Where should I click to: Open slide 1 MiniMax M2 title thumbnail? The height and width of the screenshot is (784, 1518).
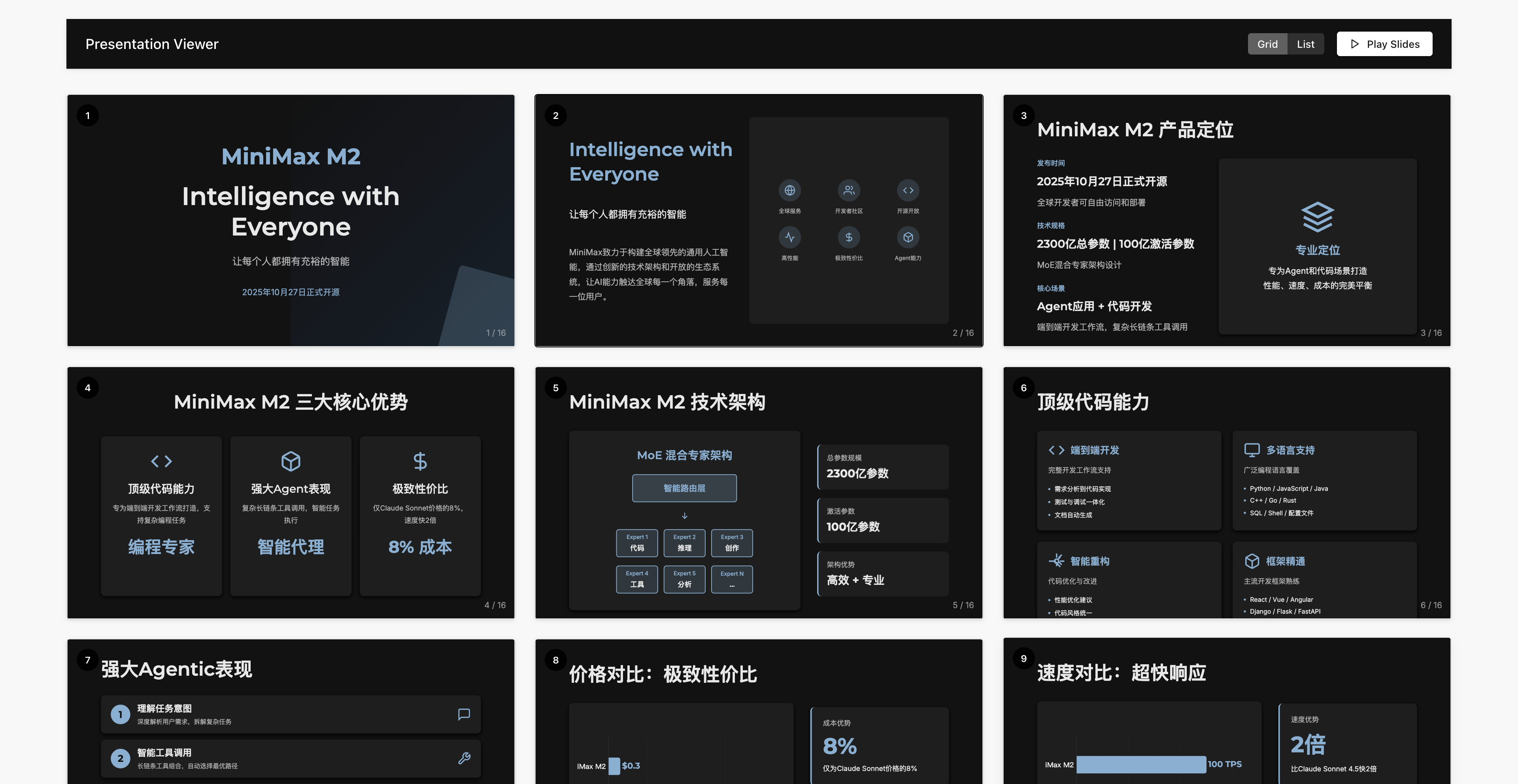(x=291, y=220)
